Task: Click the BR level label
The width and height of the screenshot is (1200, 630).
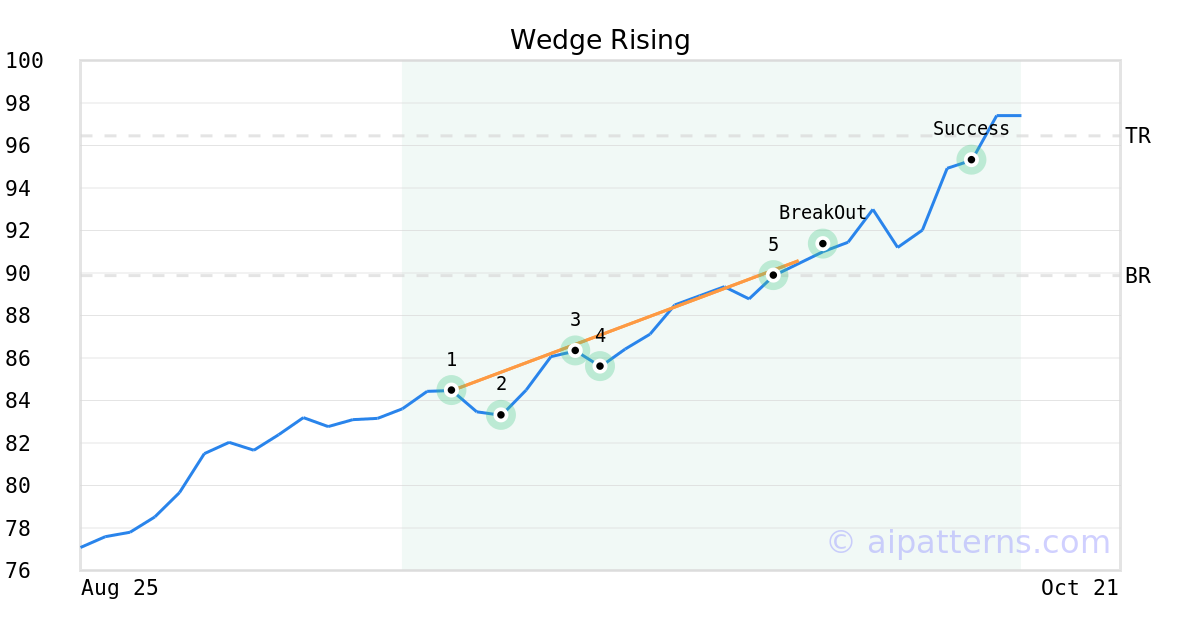Action: tap(1138, 276)
